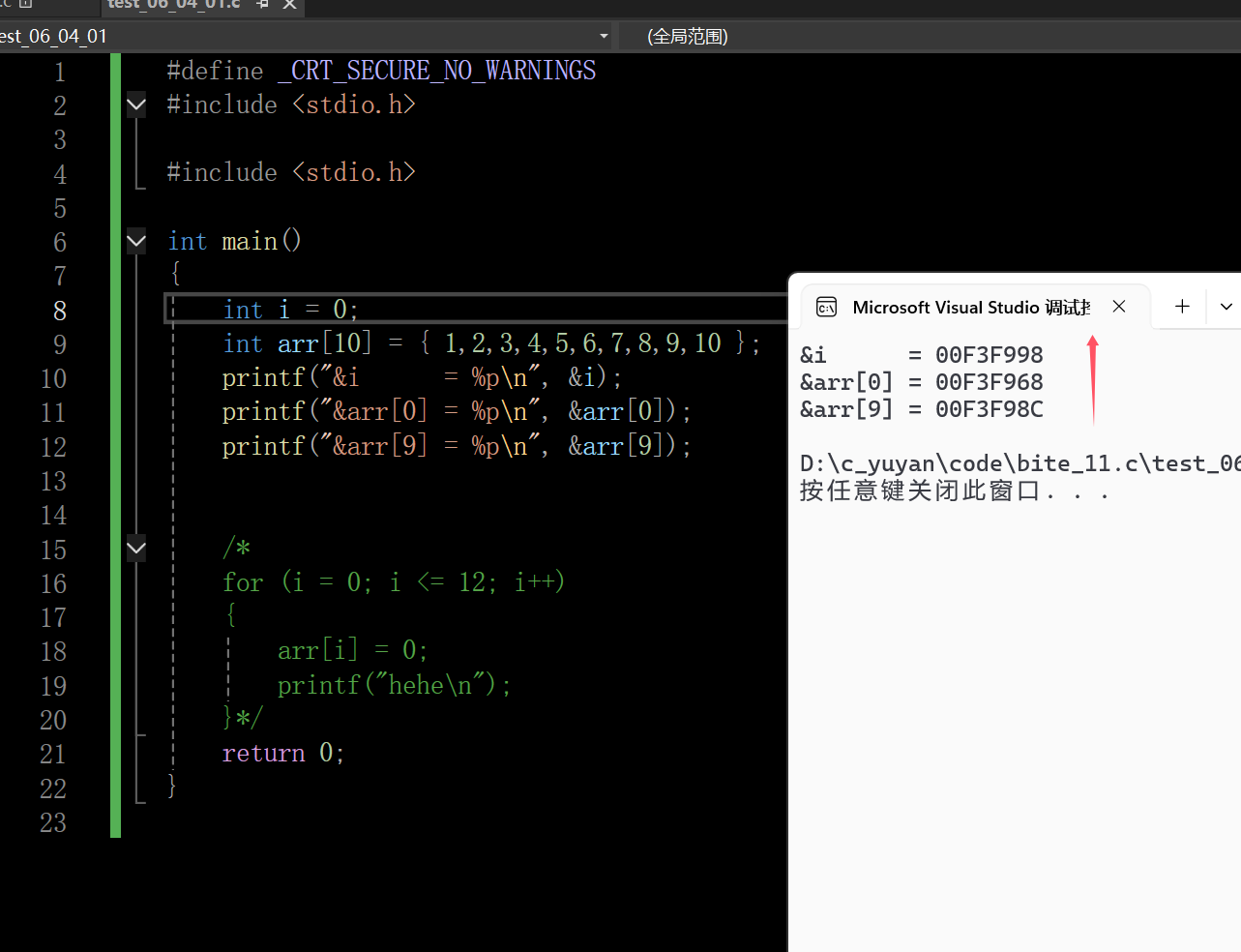Click the 'return 0;' statement on line 21
The height and width of the screenshot is (952, 1241).
click(282, 753)
